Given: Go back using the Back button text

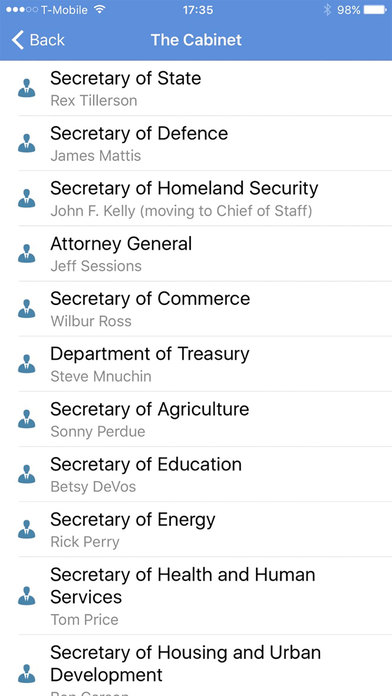Looking at the screenshot, I should pos(47,40).
